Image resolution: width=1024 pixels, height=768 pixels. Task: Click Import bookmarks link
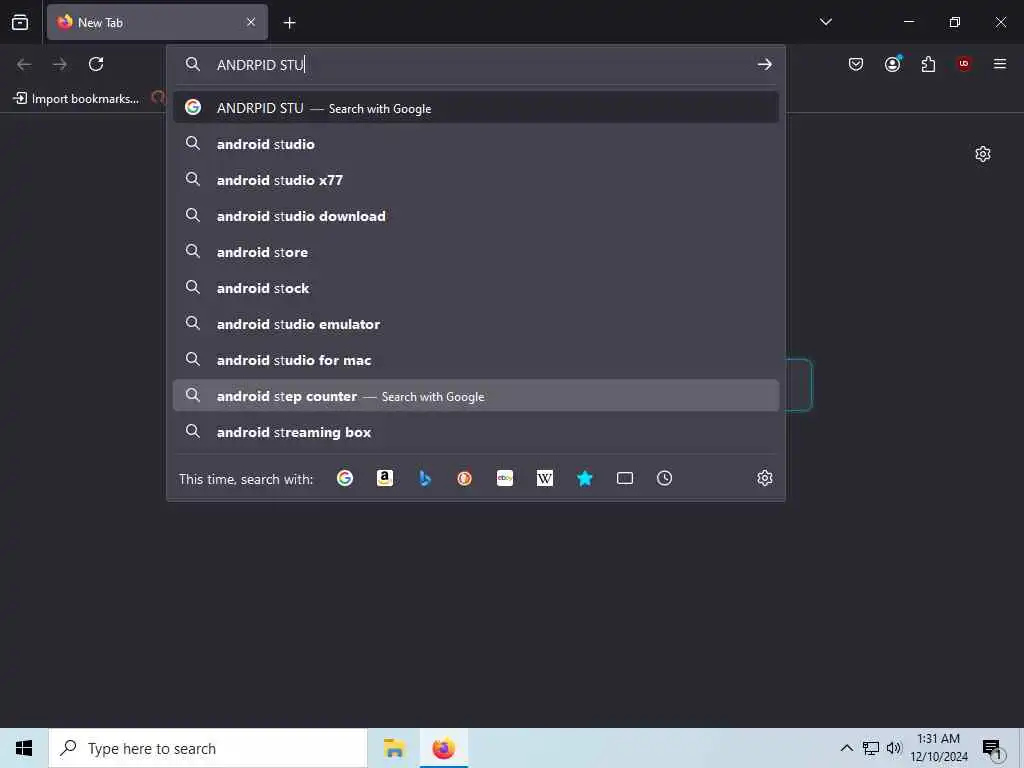tap(76, 99)
